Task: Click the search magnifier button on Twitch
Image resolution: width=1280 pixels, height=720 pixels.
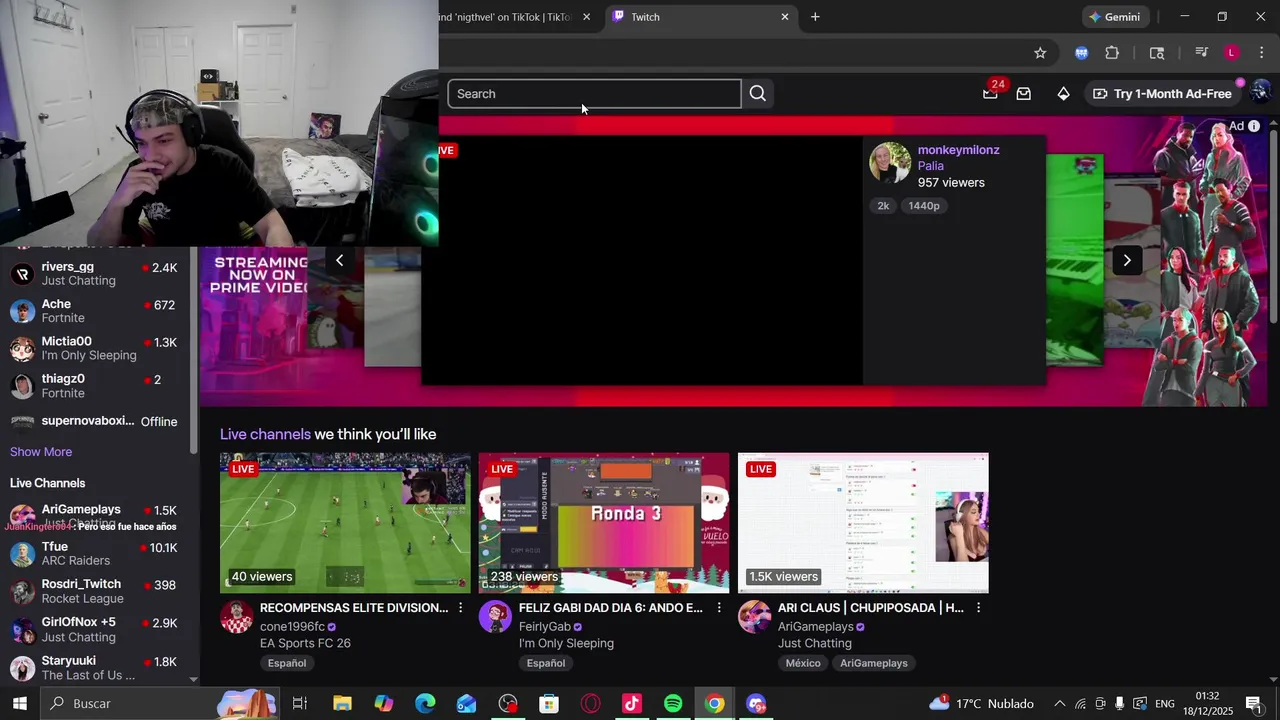Action: click(x=757, y=93)
